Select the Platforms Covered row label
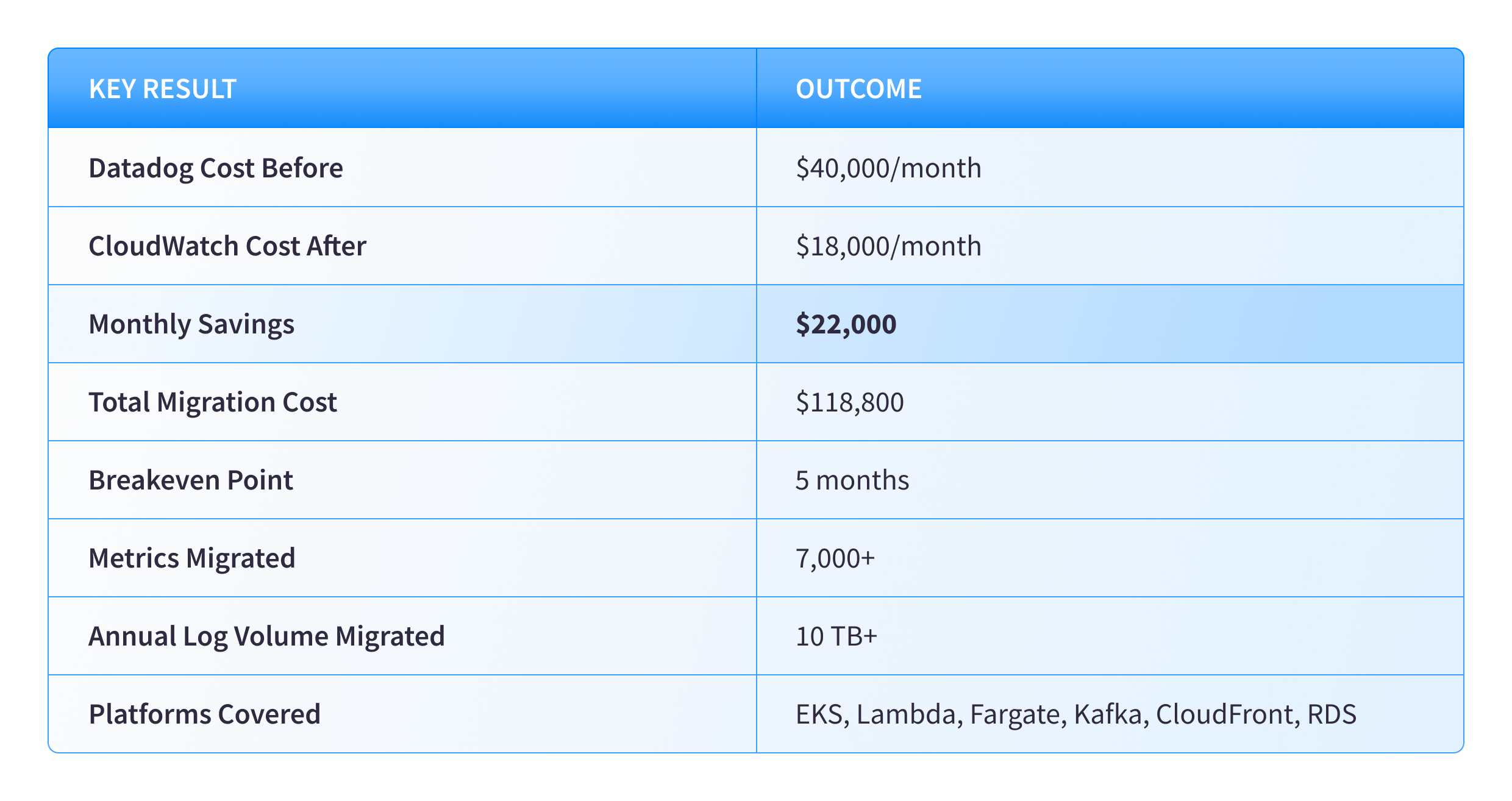The image size is (1512, 801). point(204,714)
